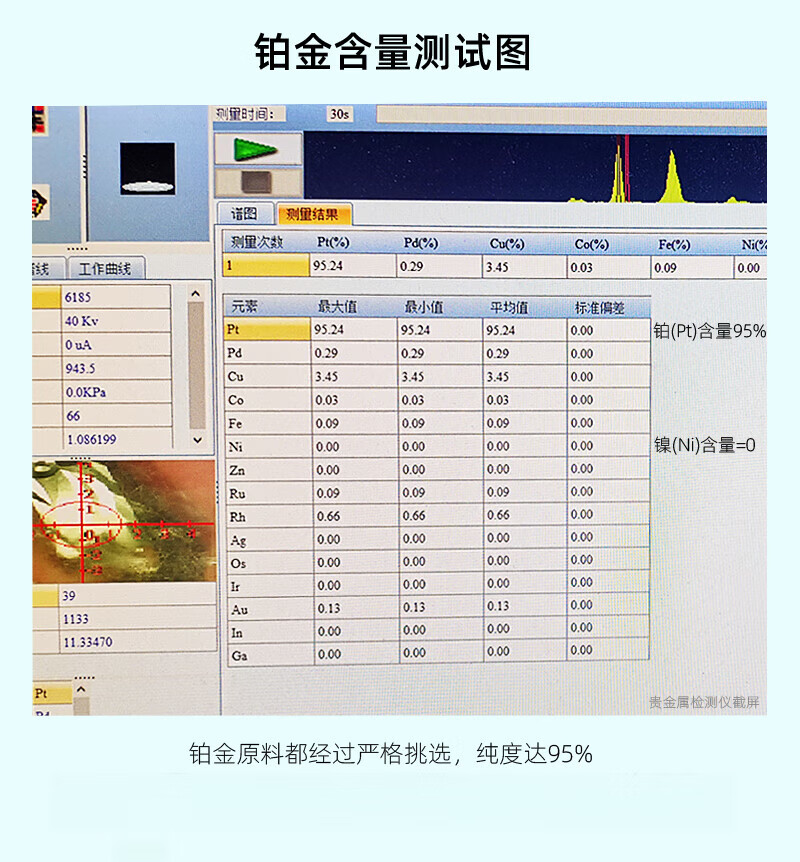This screenshot has height=862, width=800.
Task: Click the Pt(%) column header
Action: (x=333, y=242)
